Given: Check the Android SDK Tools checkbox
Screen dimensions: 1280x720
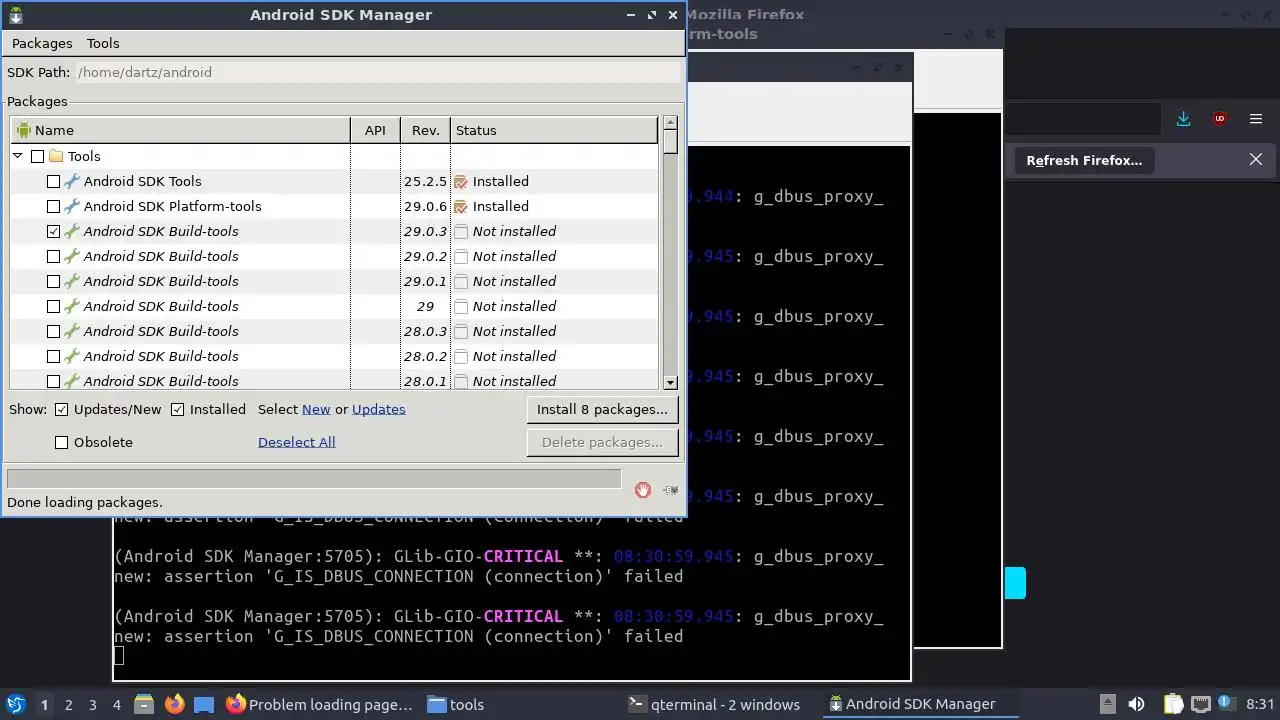Looking at the screenshot, I should pyautogui.click(x=53, y=181).
